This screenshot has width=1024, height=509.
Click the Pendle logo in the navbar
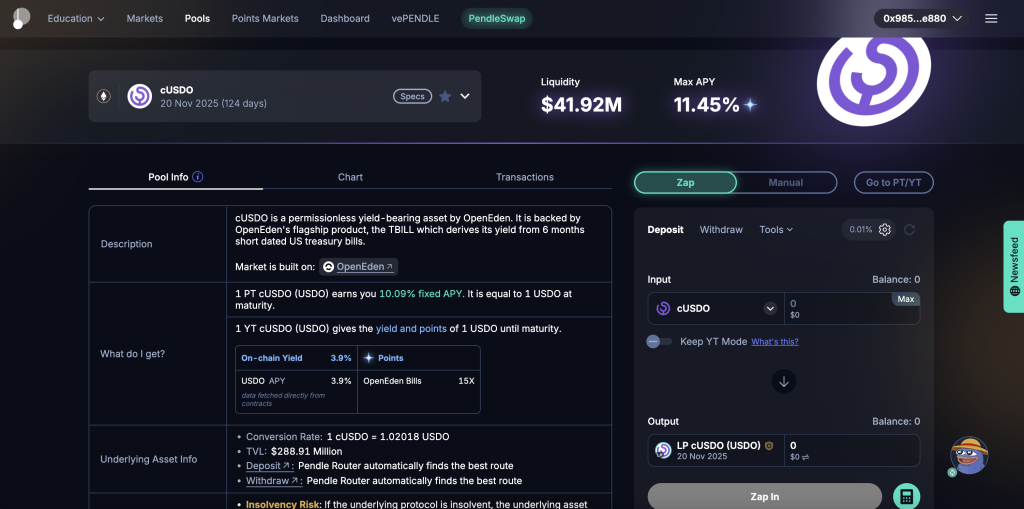click(x=21, y=18)
